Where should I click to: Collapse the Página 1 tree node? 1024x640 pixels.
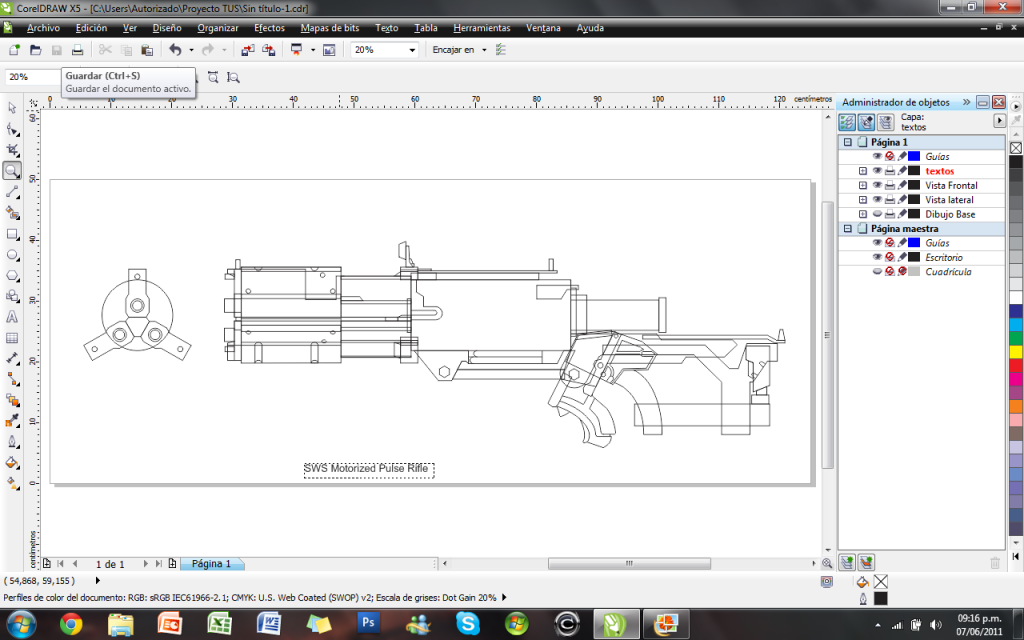pyautogui.click(x=848, y=142)
